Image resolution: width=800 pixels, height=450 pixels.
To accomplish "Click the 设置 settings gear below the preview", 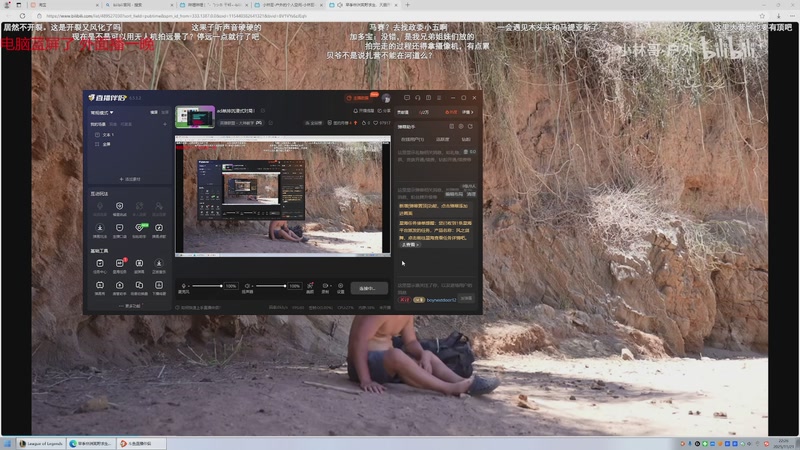I will pos(340,288).
